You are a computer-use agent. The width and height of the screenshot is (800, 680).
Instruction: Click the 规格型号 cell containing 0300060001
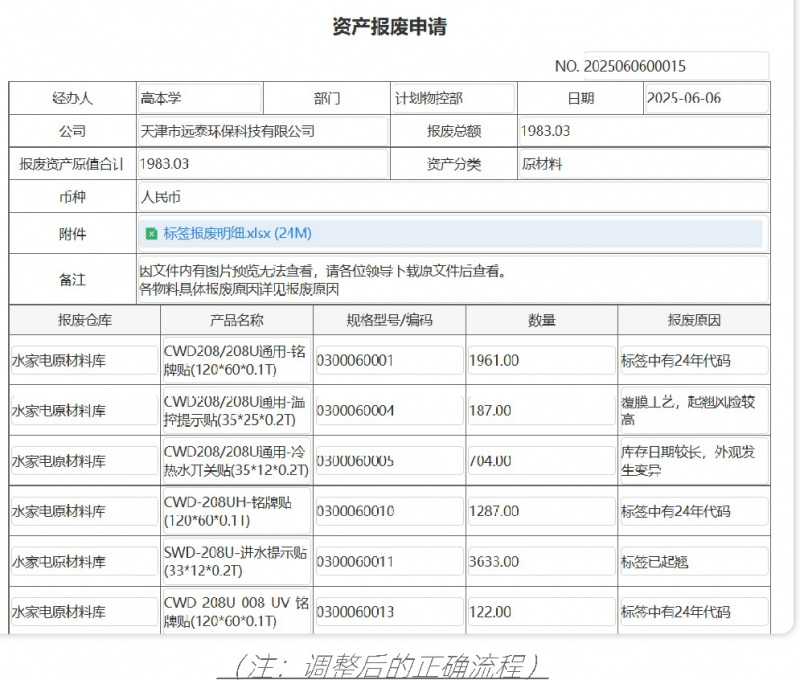(389, 360)
